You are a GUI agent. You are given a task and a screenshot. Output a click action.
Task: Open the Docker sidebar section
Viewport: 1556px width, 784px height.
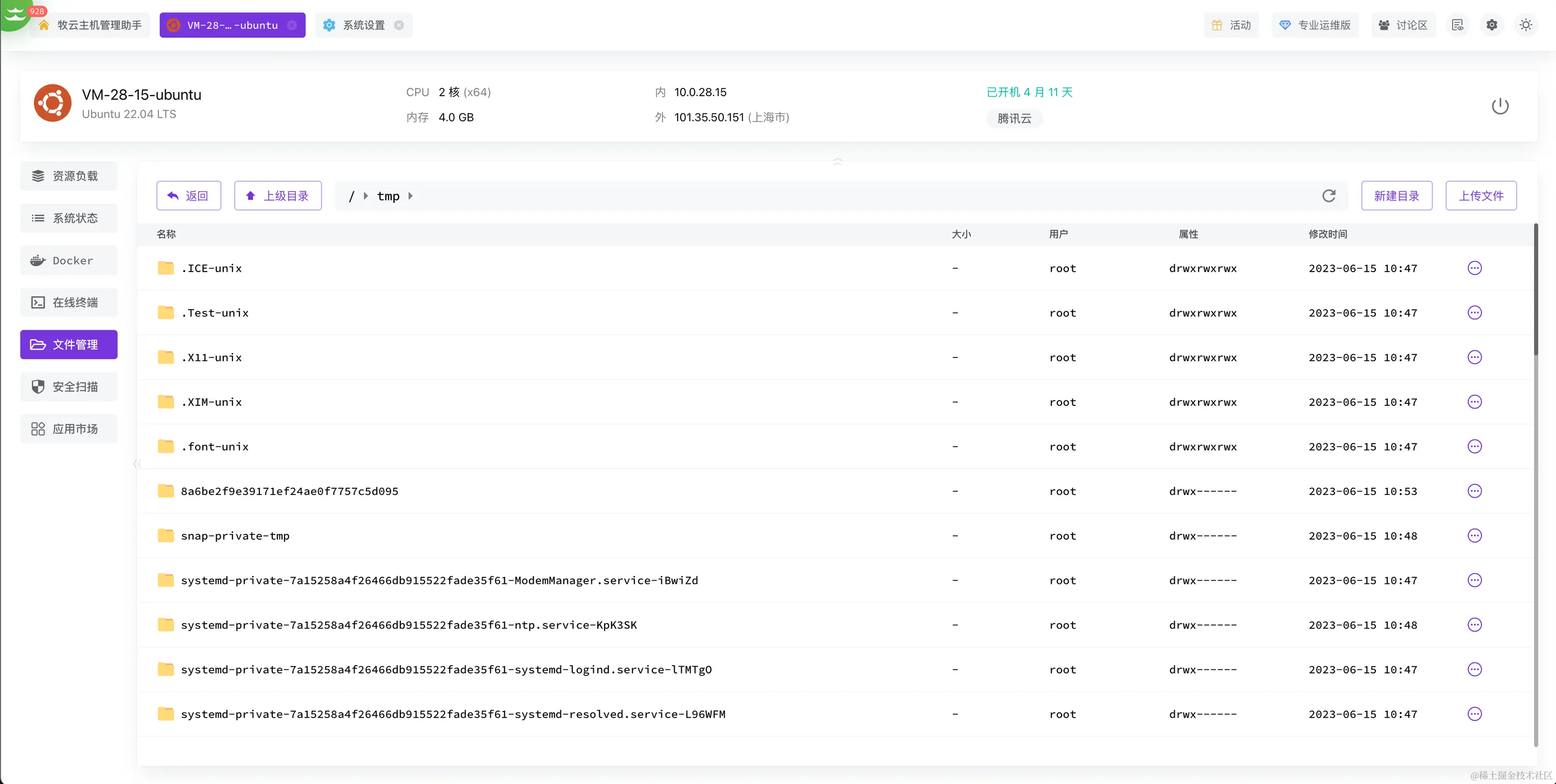pos(69,260)
